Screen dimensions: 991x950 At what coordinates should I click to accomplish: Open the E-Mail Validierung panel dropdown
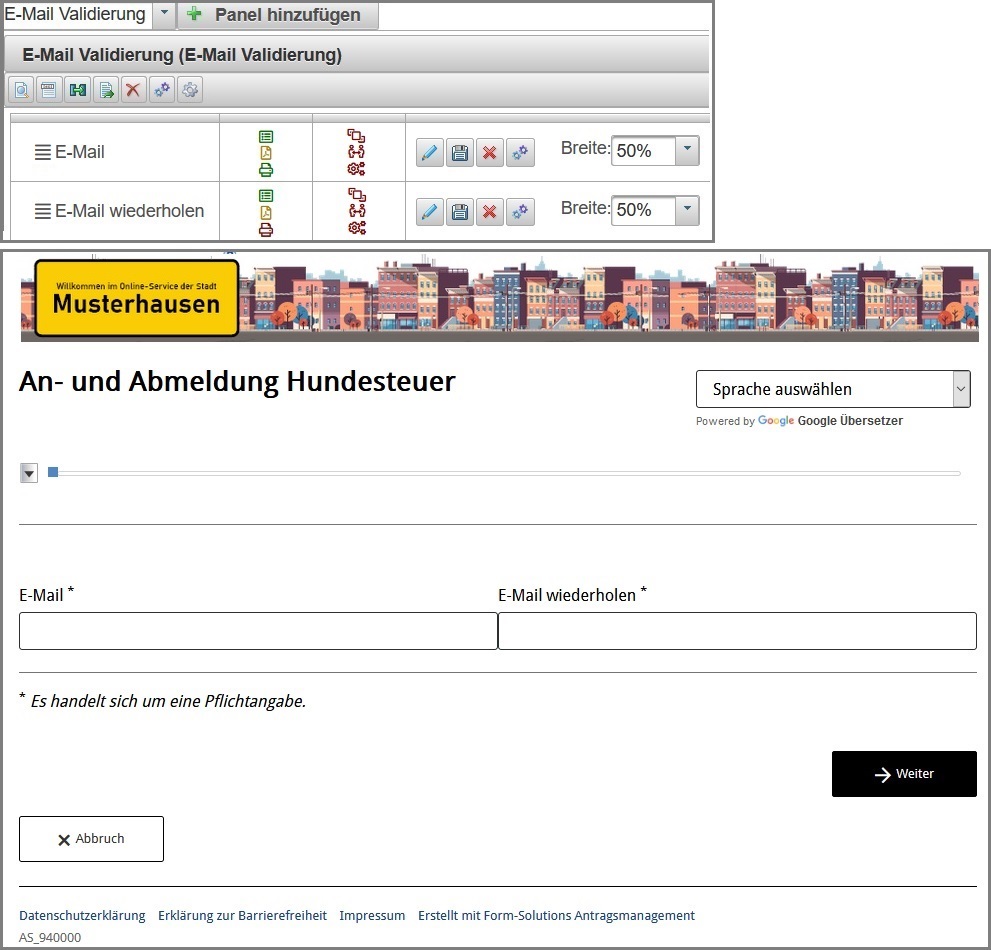(163, 15)
